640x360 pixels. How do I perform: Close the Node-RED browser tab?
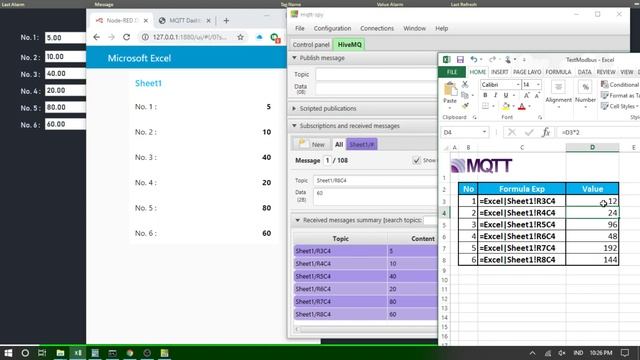[146, 20]
